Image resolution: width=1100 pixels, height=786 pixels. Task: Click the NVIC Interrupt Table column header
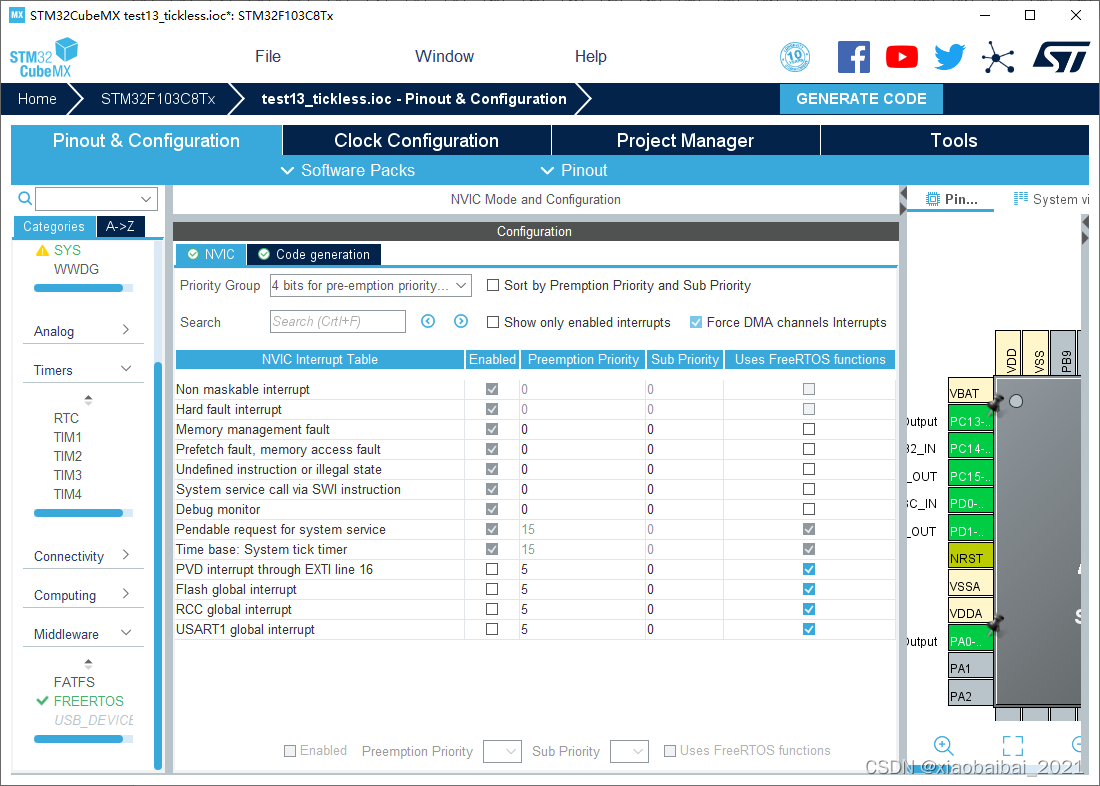(320, 359)
